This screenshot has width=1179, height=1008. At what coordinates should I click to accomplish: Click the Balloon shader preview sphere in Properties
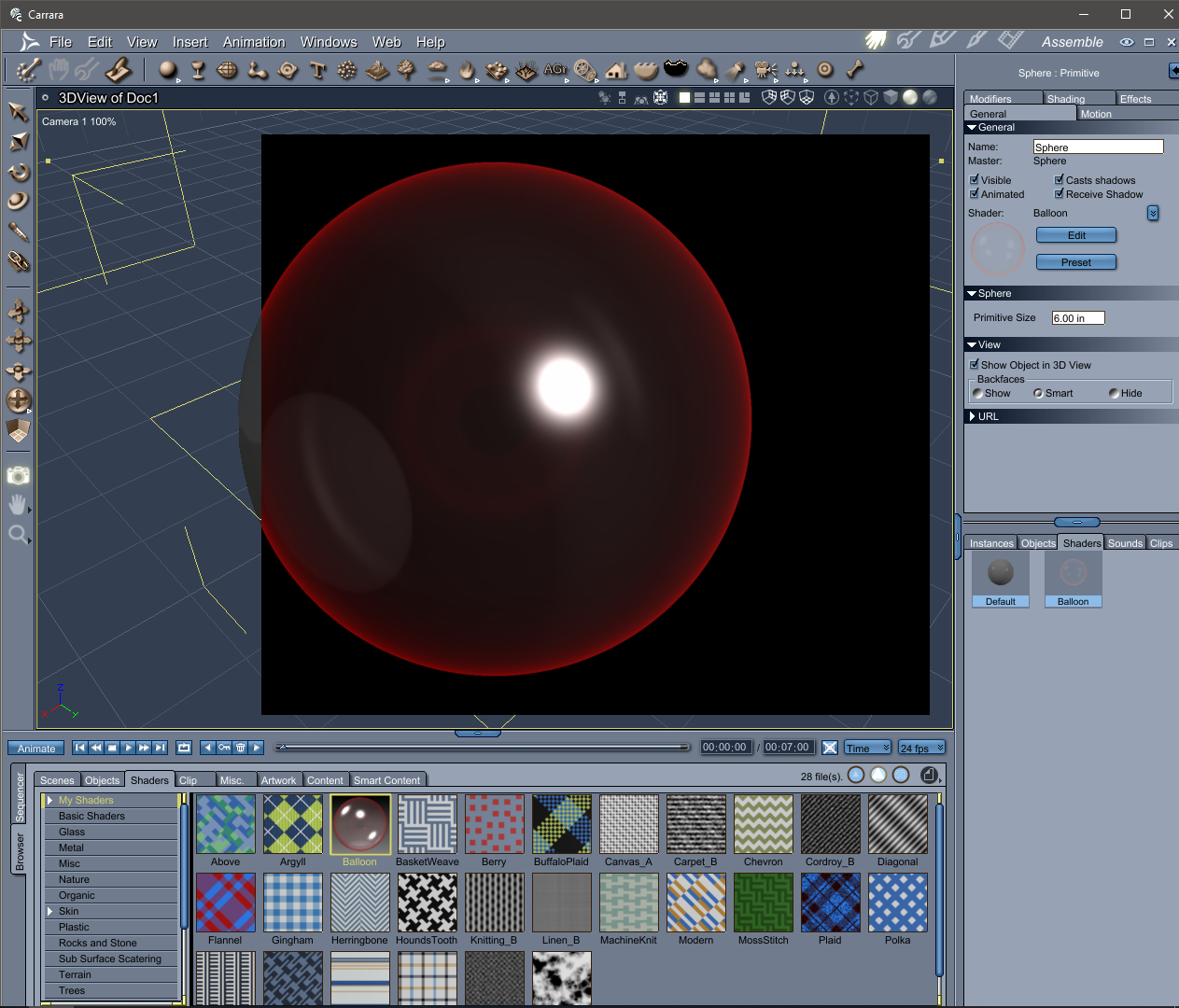[x=998, y=248]
